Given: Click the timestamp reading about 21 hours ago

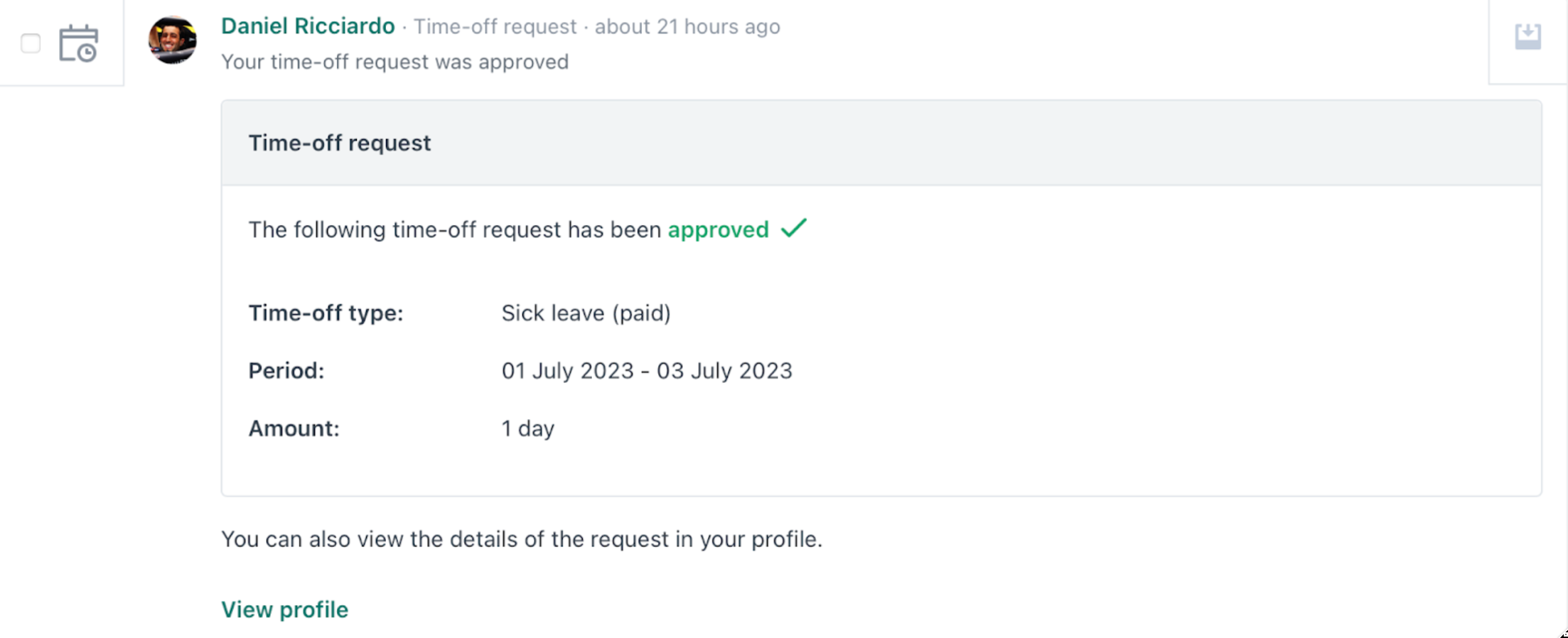Looking at the screenshot, I should pyautogui.click(x=687, y=26).
